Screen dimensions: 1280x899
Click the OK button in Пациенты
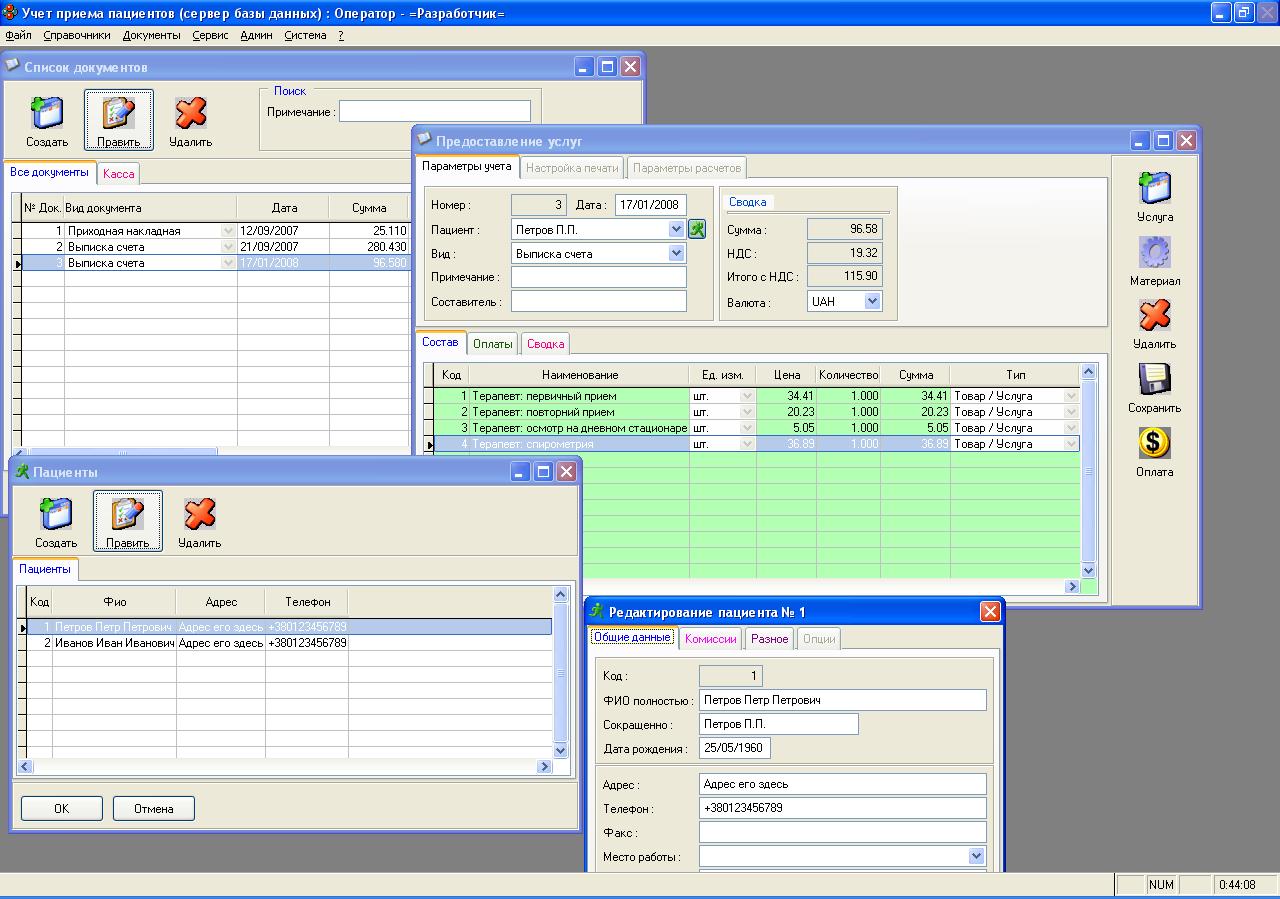(x=62, y=808)
